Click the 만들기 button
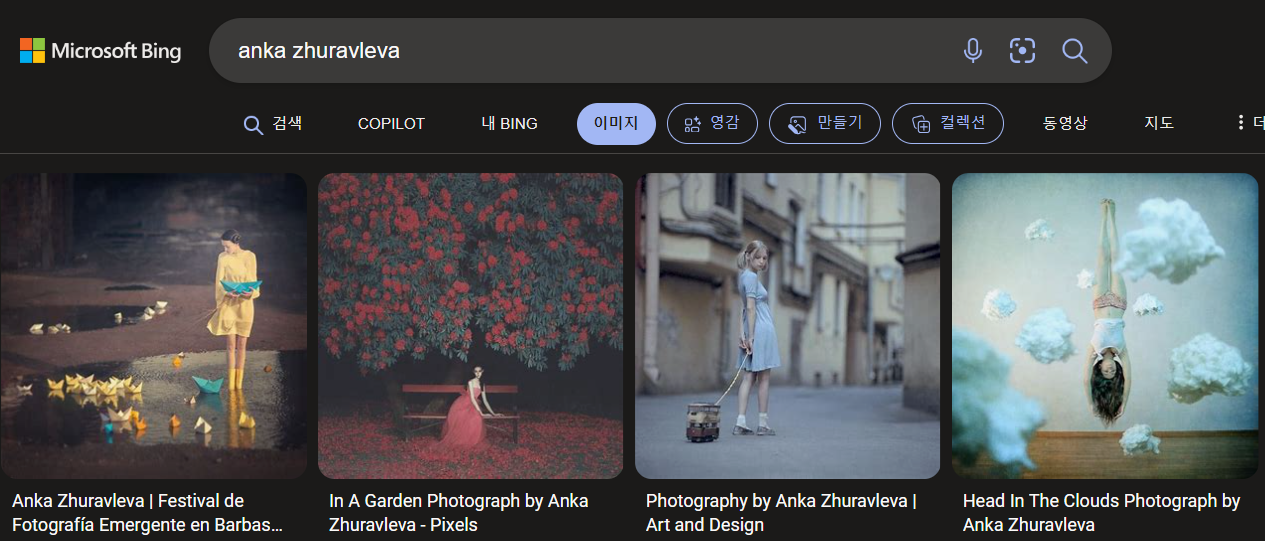Screen dimensions: 1265x541 coord(825,124)
